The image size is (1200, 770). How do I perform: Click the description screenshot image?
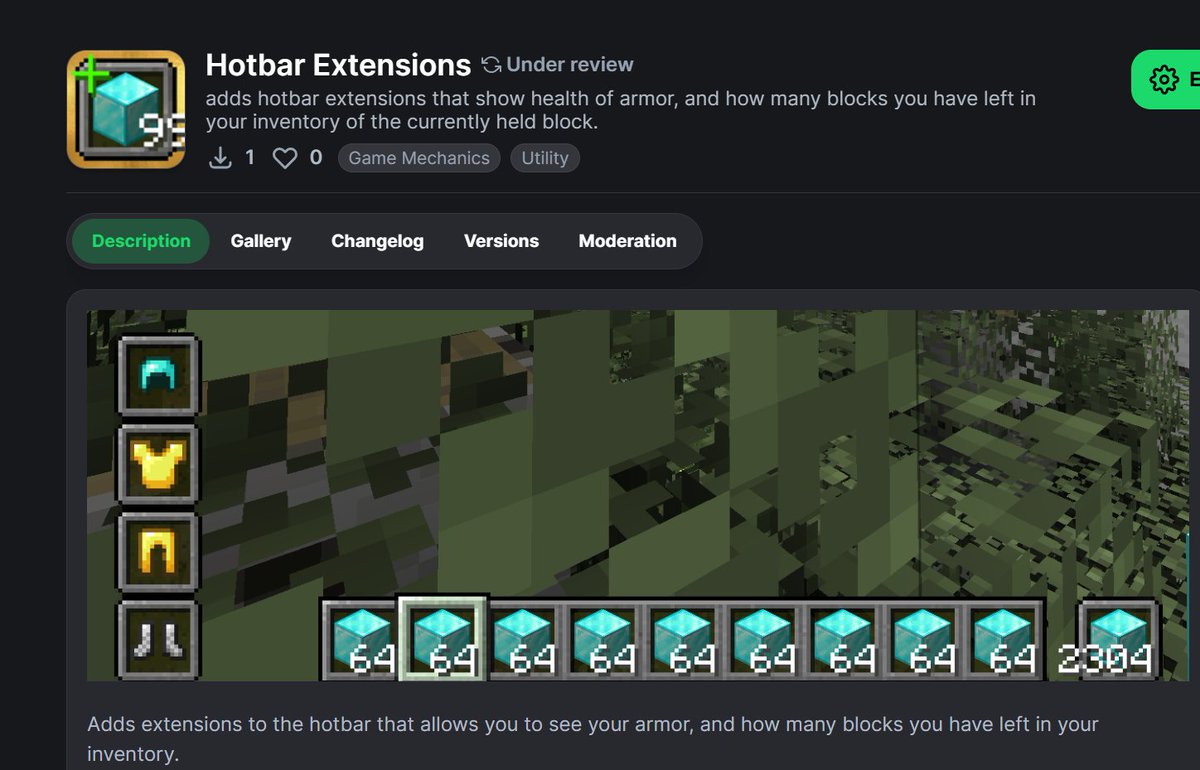638,495
